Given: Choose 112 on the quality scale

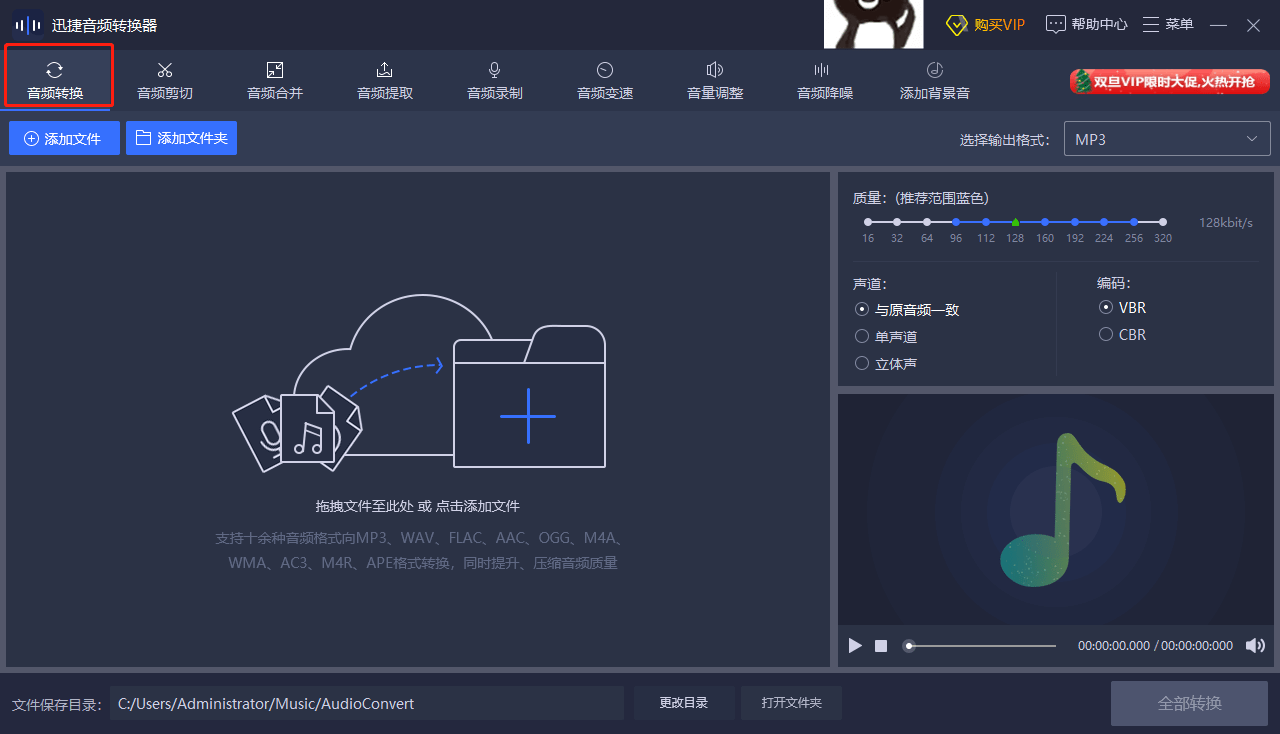Looking at the screenshot, I should click(986, 222).
